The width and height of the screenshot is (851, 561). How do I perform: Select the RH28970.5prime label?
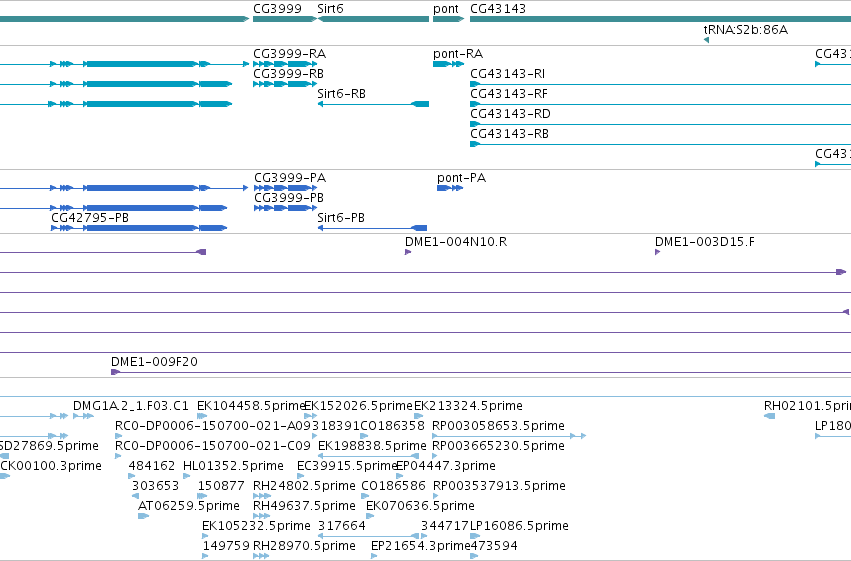pyautogui.click(x=304, y=547)
